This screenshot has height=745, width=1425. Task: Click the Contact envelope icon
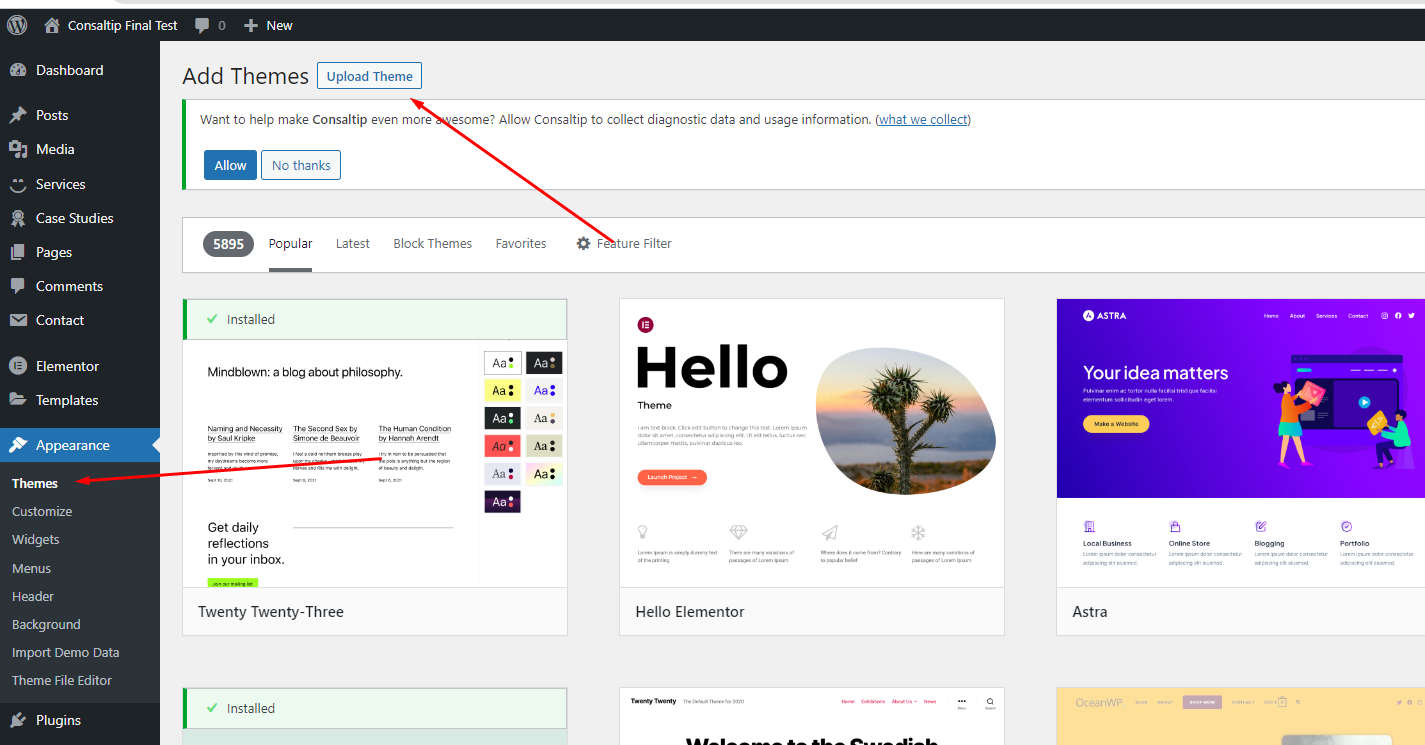pyautogui.click(x=18, y=320)
